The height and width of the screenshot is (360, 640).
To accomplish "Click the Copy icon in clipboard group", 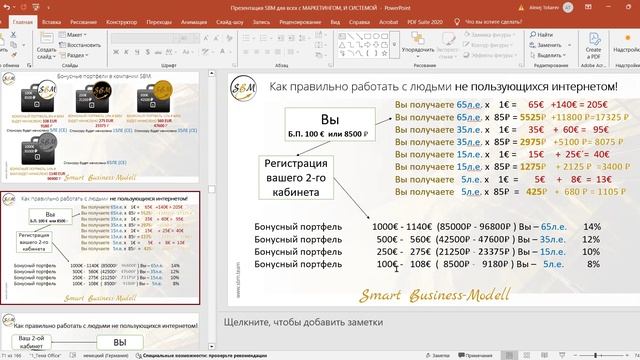I will pos(13,44).
